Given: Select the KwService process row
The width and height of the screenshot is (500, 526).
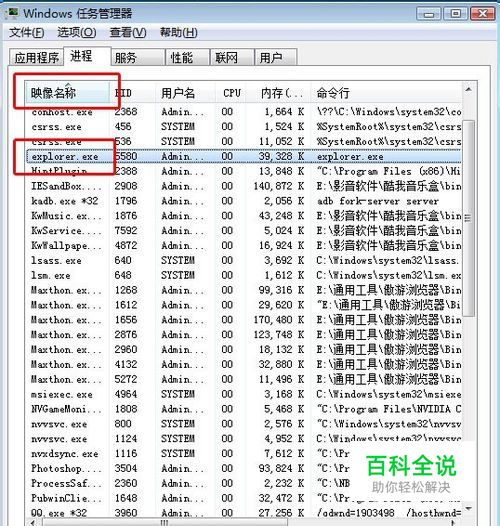Looking at the screenshot, I should pyautogui.click(x=243, y=230).
